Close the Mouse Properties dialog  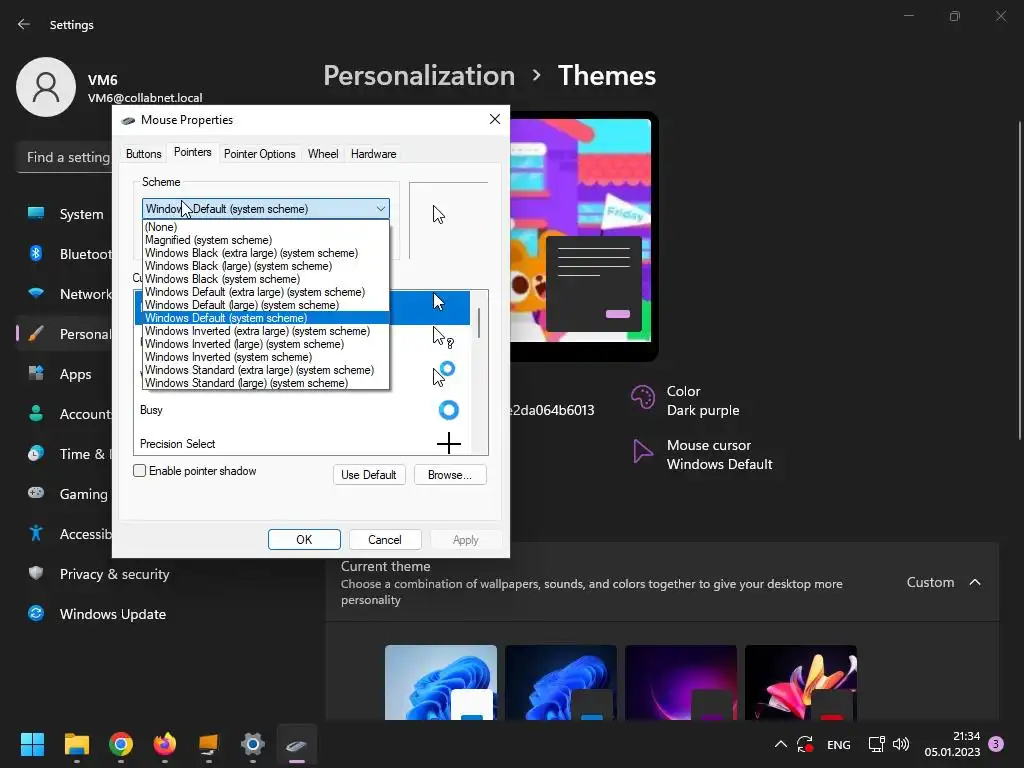coord(495,119)
